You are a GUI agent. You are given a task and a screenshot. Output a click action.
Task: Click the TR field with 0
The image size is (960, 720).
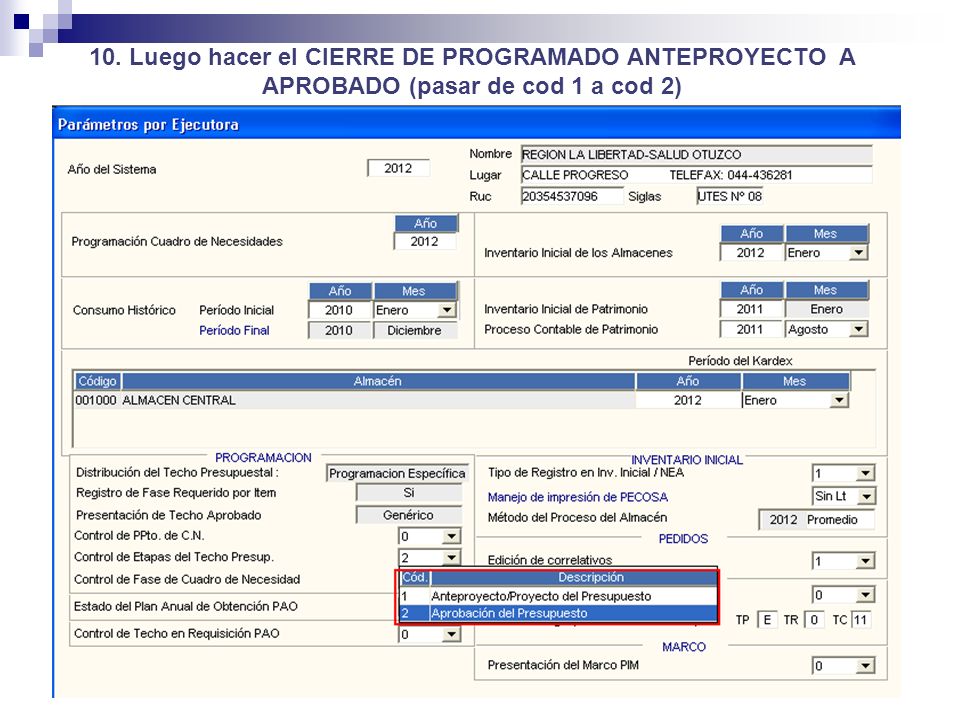(x=814, y=620)
